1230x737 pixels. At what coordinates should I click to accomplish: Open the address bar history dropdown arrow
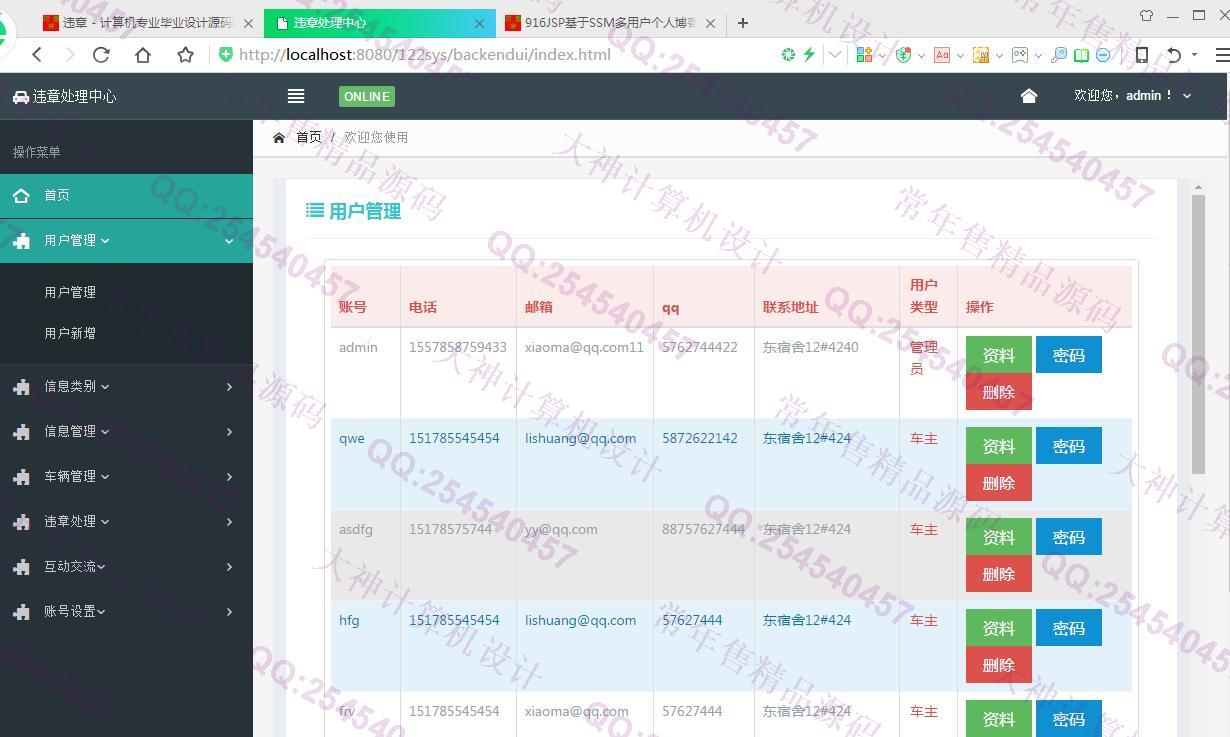pyautogui.click(x=835, y=55)
